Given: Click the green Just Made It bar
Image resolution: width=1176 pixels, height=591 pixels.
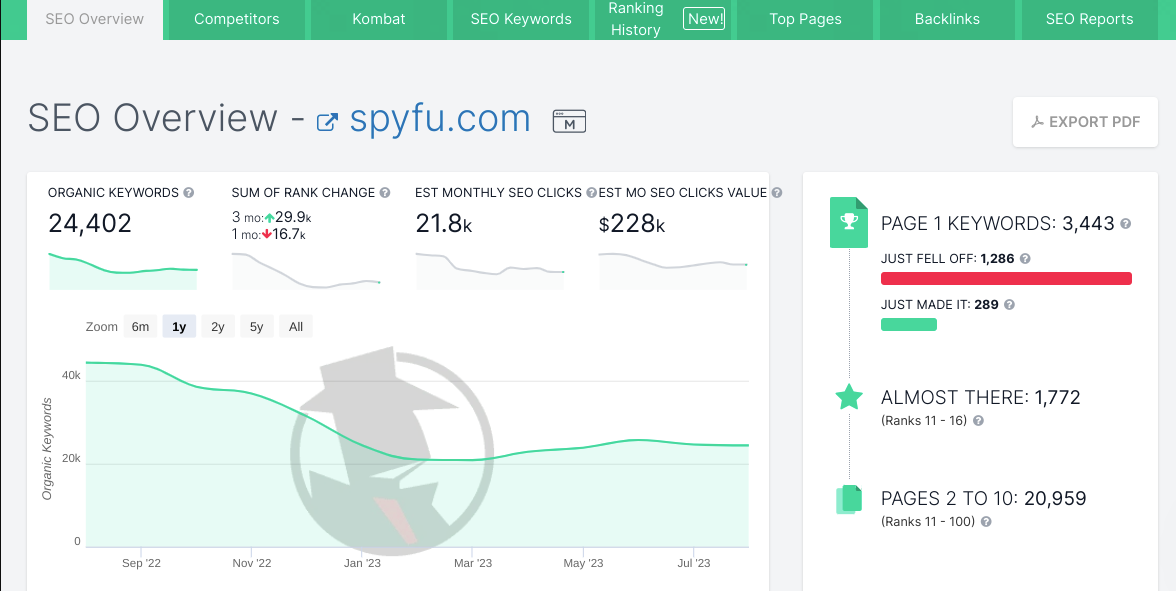Looking at the screenshot, I should point(909,325).
